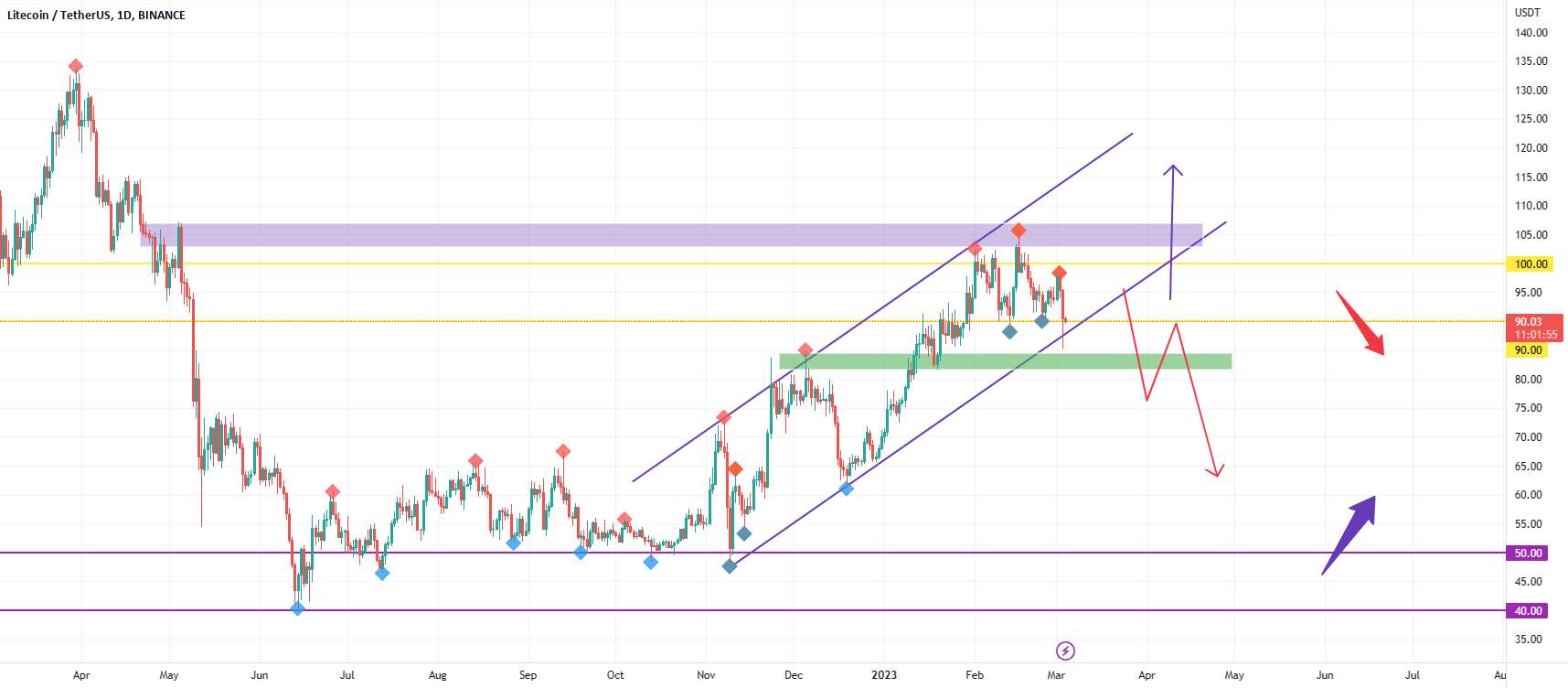Click the Dec label on time axis

pos(794,675)
